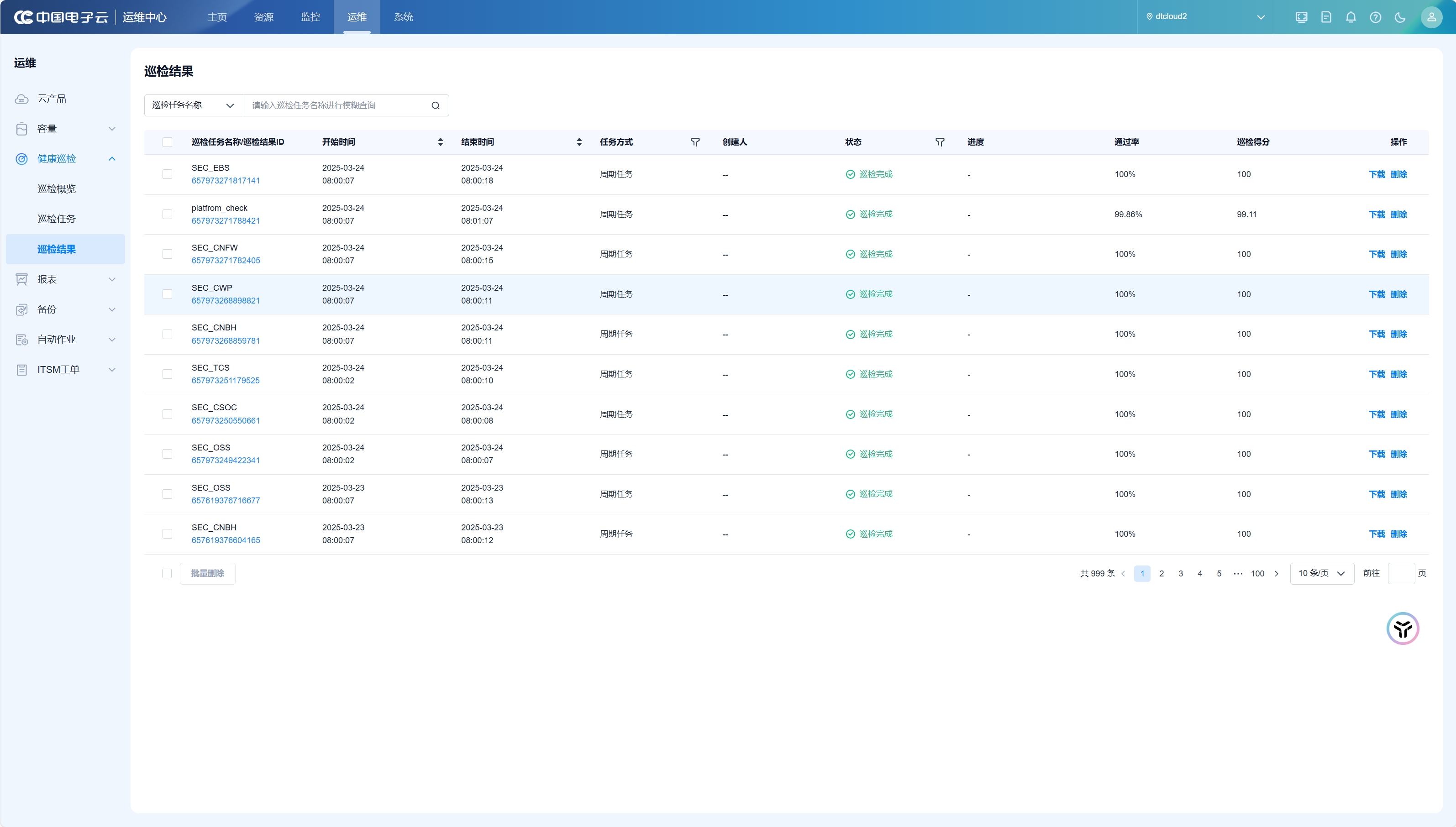Expand the 容量 sidebar menu
The width and height of the screenshot is (1456, 827).
[112, 129]
